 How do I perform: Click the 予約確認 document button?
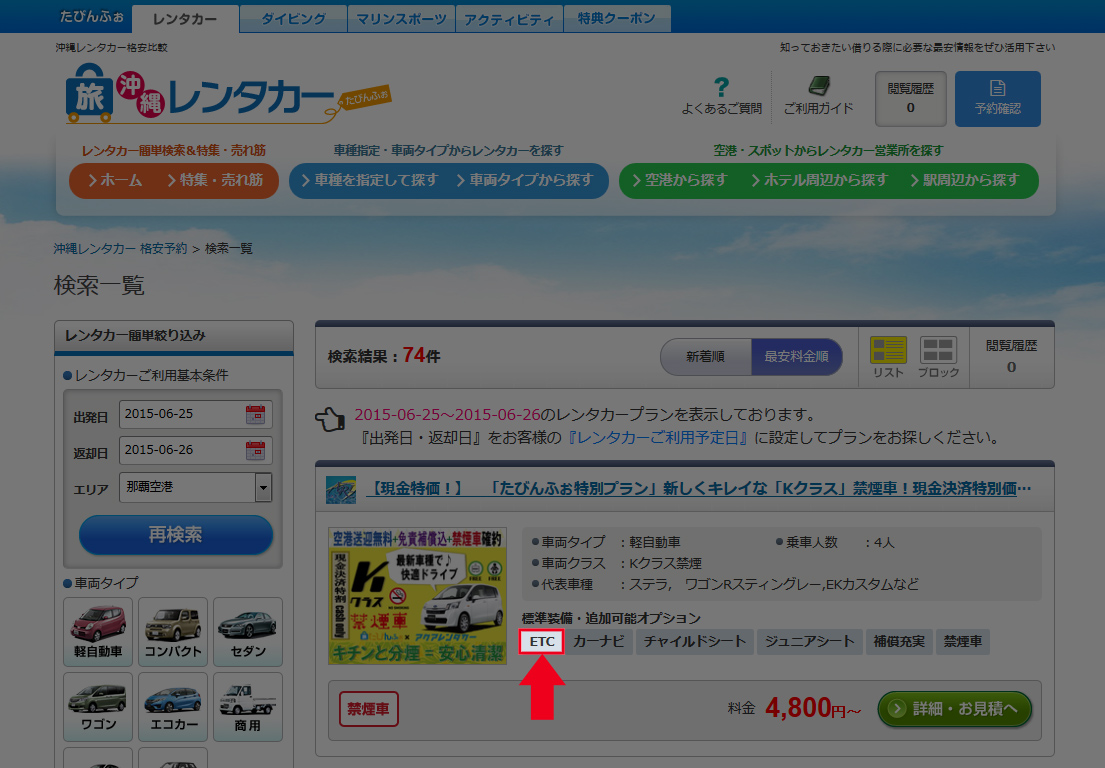[997, 99]
